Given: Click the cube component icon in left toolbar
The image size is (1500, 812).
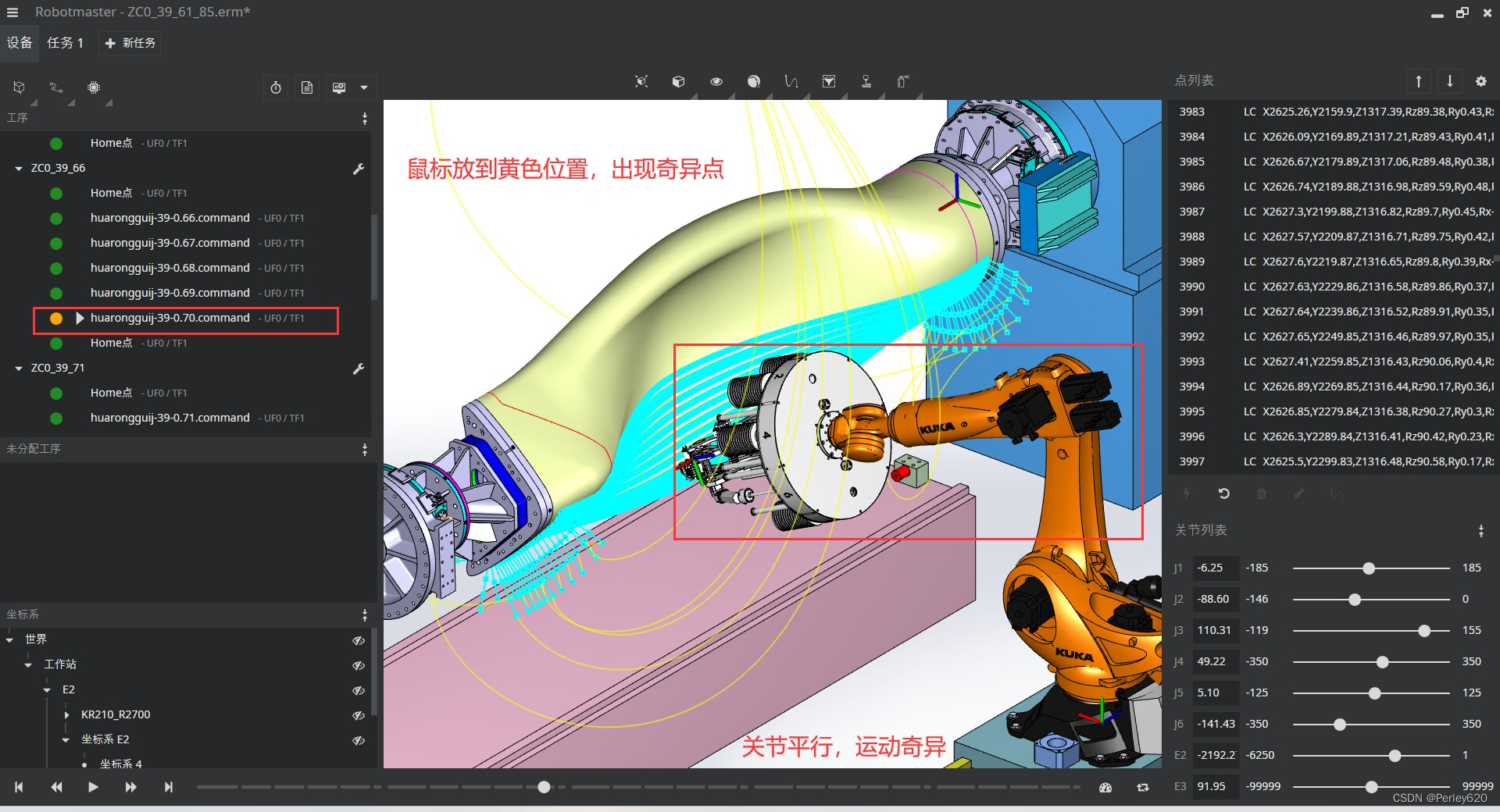Looking at the screenshot, I should coord(20,87).
